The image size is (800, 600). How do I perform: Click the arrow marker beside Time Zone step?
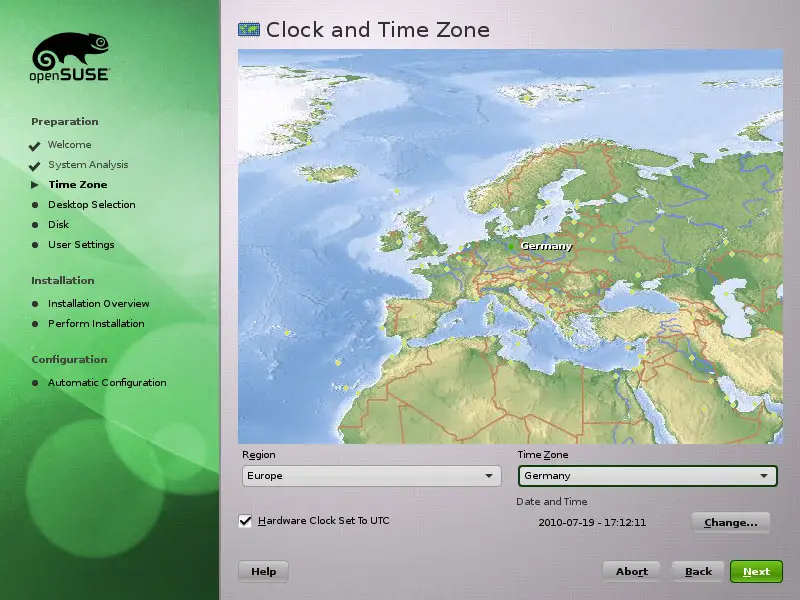pos(35,185)
